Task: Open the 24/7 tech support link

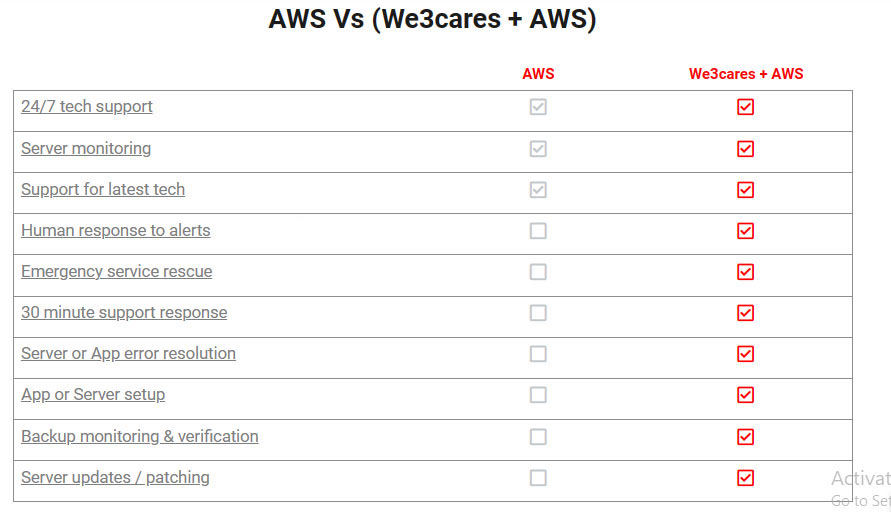Action: pyautogui.click(x=87, y=107)
